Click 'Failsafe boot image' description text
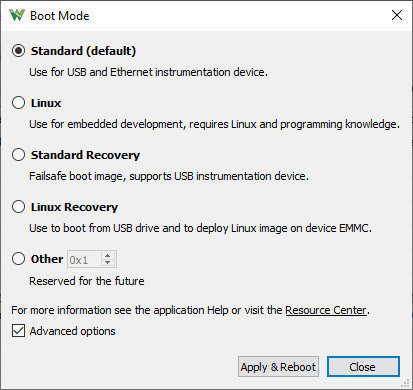This screenshot has height=390, width=413. coord(169,176)
